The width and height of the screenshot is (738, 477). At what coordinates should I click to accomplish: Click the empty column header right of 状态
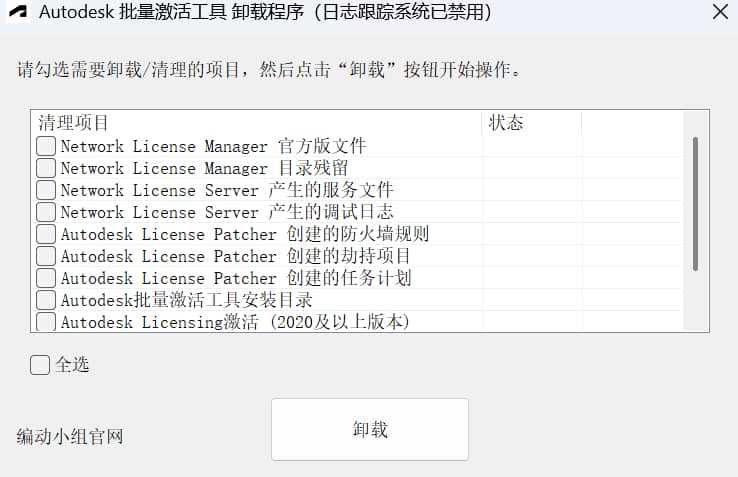(x=630, y=123)
